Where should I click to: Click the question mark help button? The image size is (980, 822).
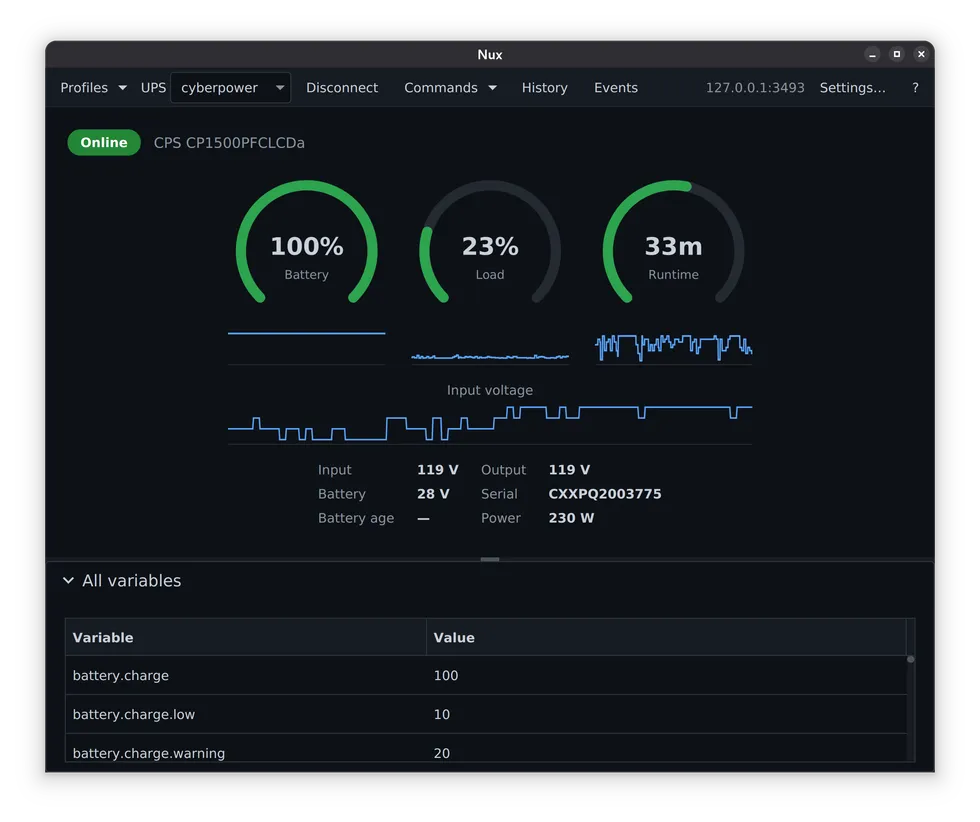click(x=915, y=88)
